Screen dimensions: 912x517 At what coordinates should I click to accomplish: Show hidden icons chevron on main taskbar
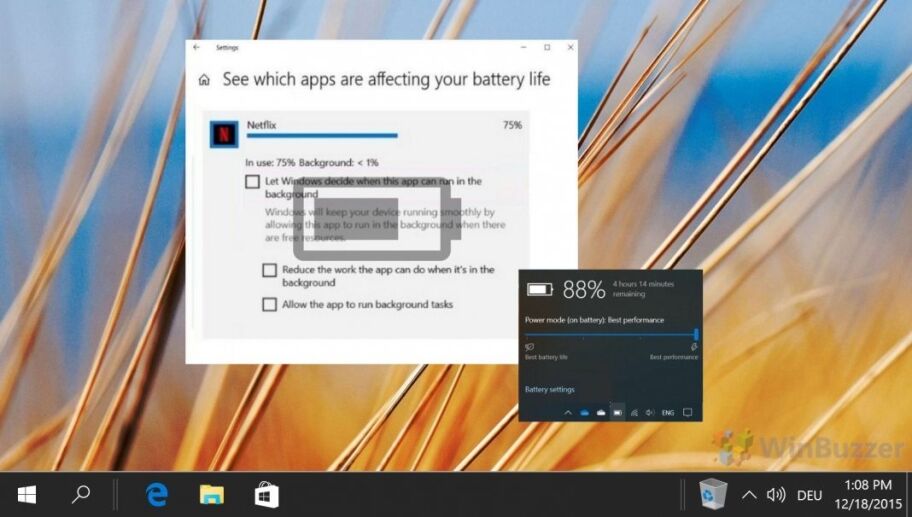tap(749, 495)
